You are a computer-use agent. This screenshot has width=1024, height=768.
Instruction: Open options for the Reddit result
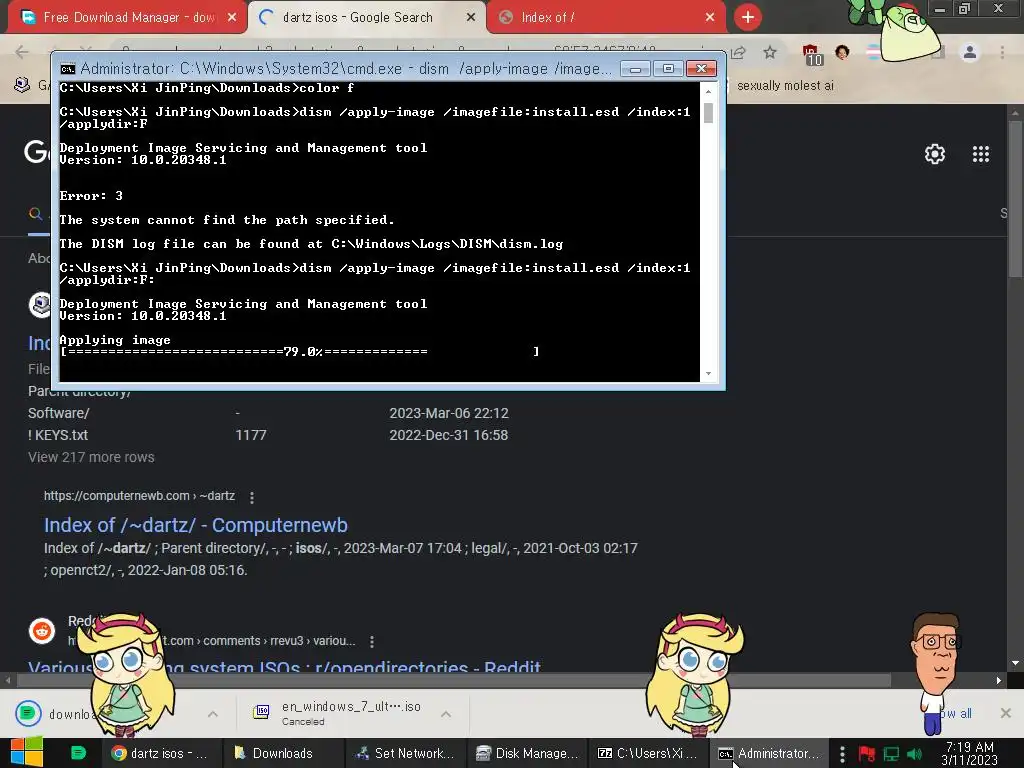372,642
